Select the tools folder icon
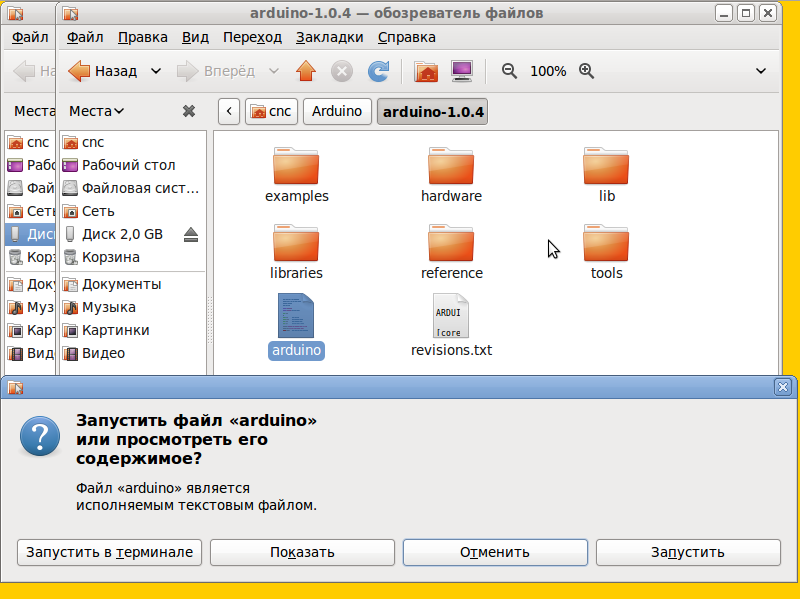Viewport: 800px width, 600px height. point(606,243)
